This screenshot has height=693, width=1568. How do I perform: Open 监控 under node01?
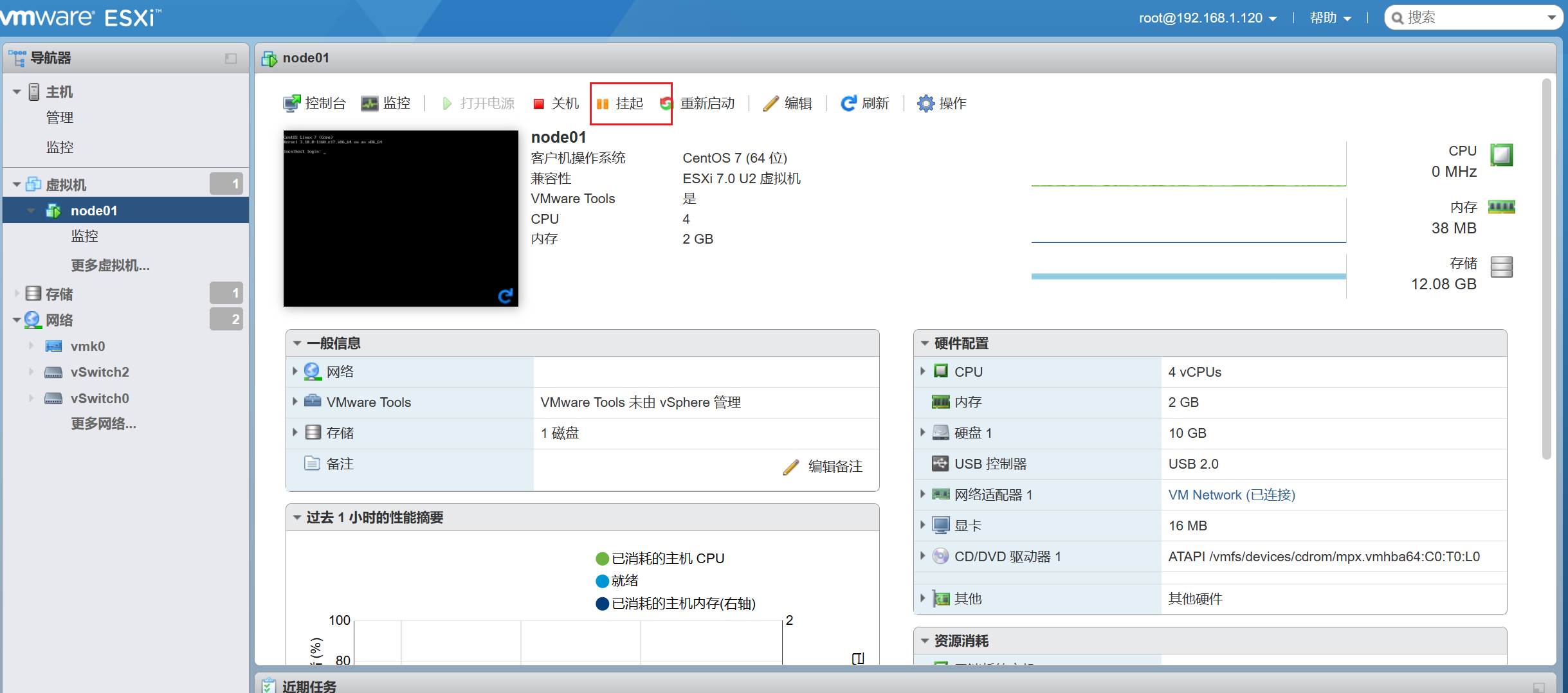coord(85,236)
